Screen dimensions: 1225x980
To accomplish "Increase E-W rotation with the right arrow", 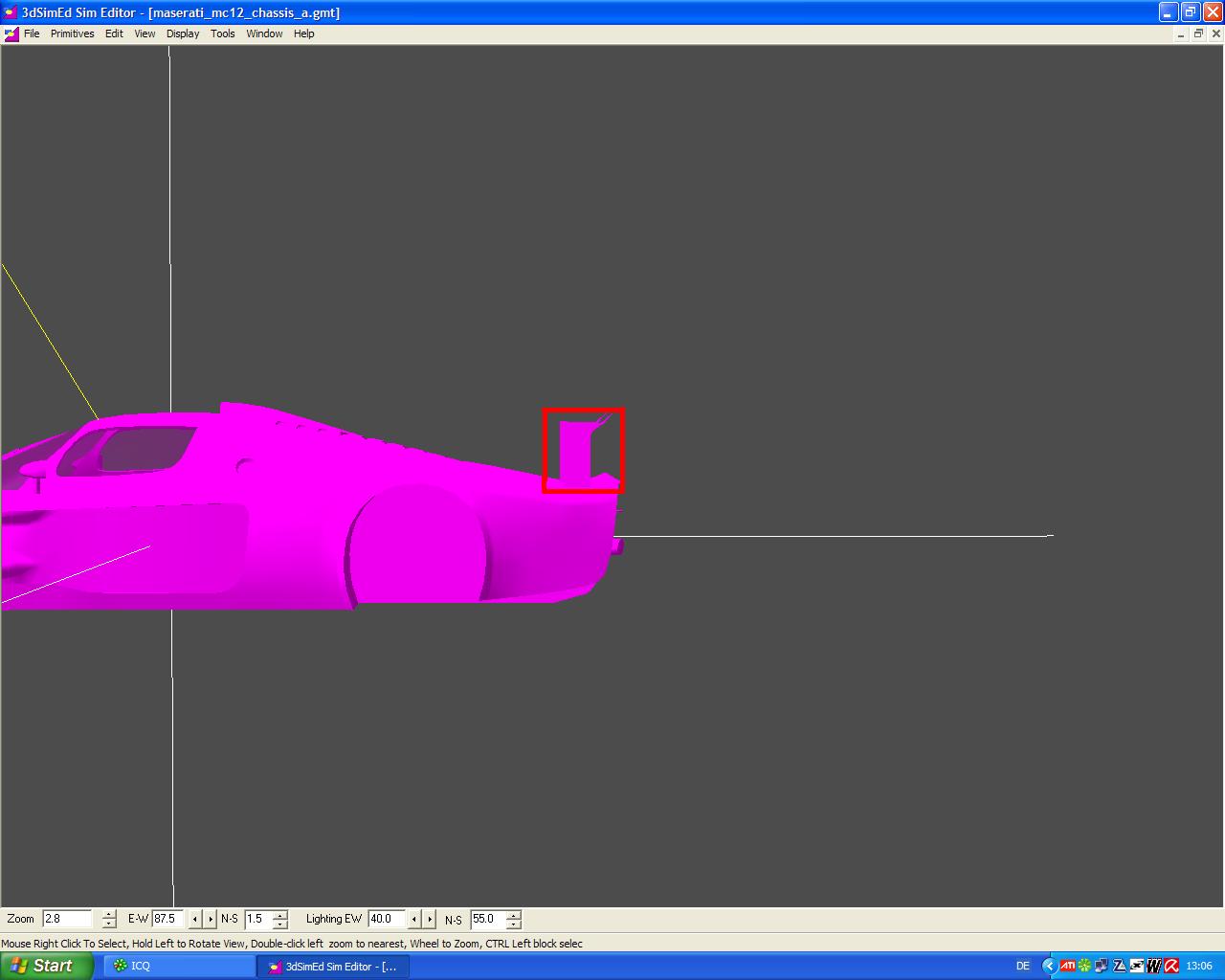I will point(210,919).
